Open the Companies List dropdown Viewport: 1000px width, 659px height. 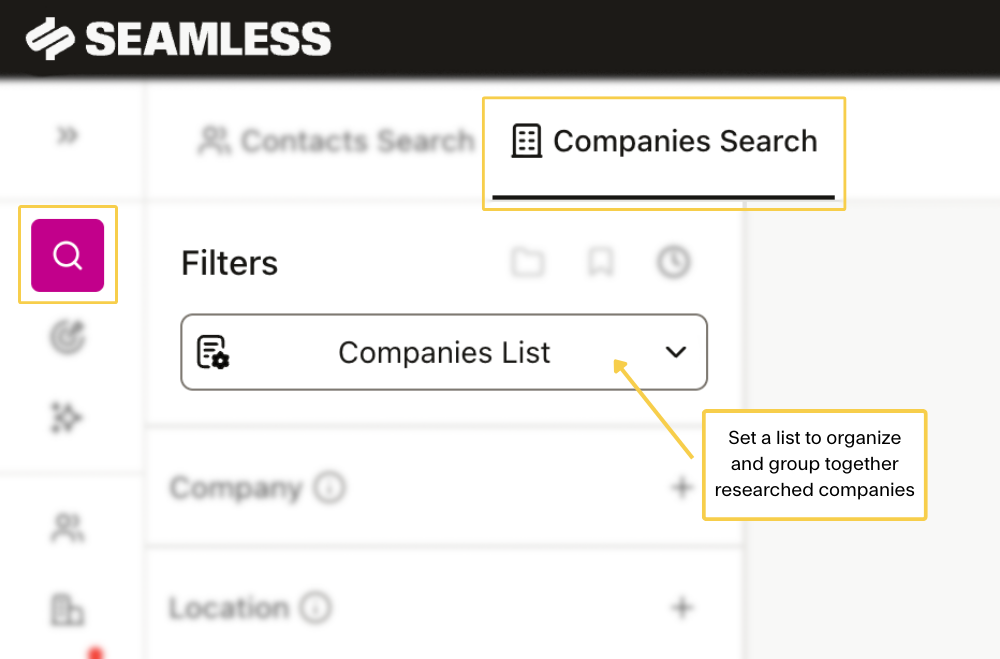675,352
